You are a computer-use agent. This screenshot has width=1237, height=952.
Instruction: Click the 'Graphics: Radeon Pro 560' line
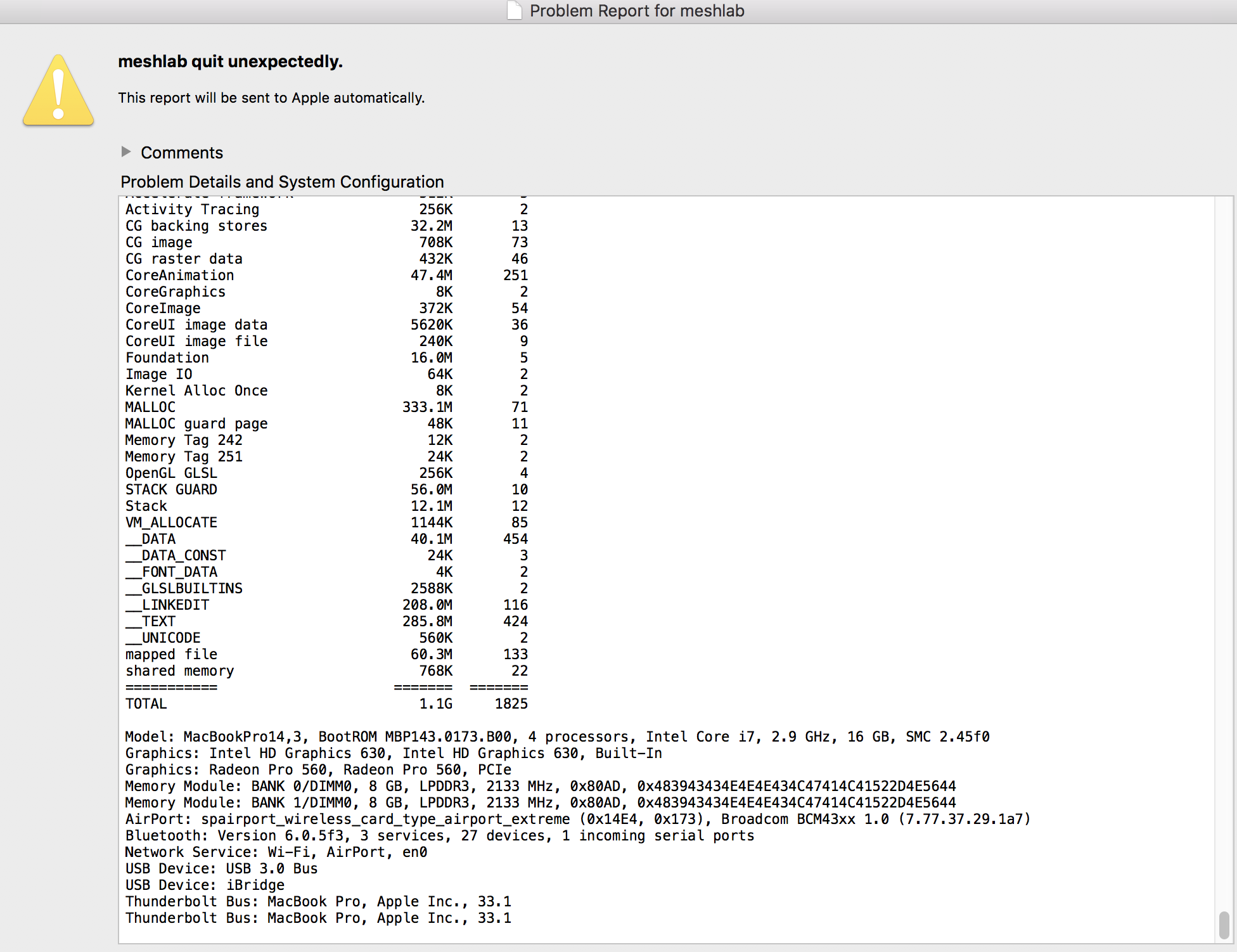tap(318, 769)
